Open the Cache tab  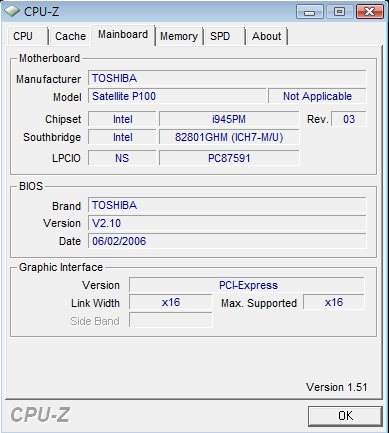(70, 36)
